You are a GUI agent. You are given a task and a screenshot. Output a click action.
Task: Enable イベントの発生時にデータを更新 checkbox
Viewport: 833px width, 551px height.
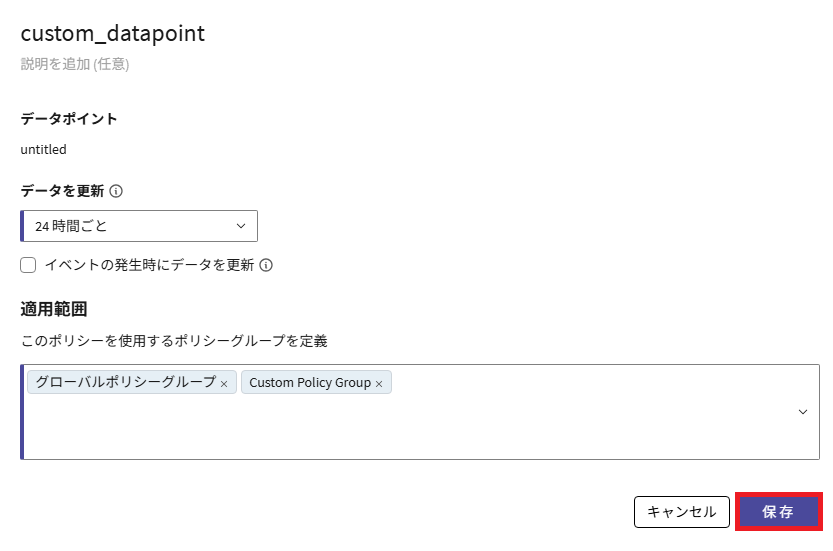pyautogui.click(x=28, y=265)
